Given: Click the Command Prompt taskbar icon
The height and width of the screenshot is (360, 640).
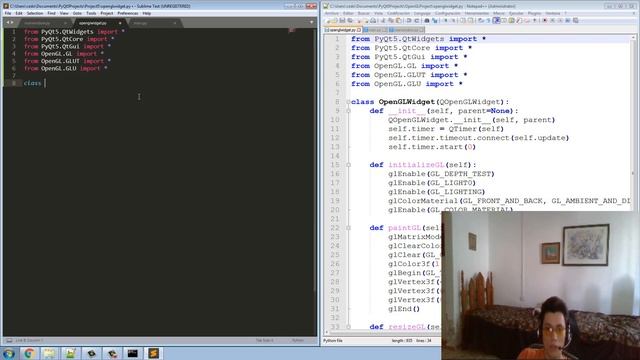Looking at the screenshot, I should pyautogui.click(x=132, y=353).
